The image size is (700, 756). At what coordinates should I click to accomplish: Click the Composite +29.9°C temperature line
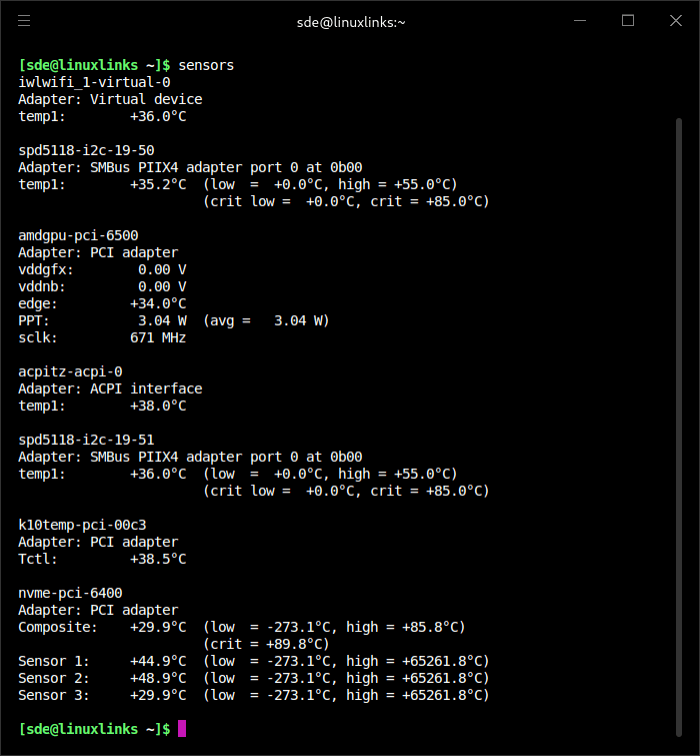pos(158,627)
